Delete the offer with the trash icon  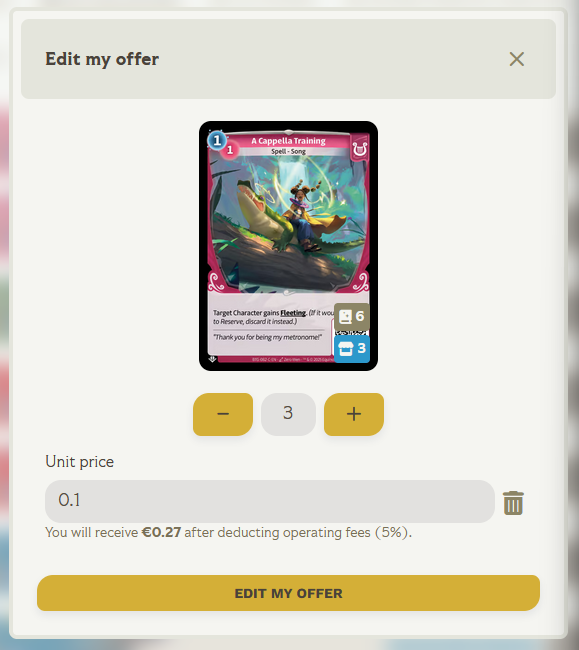click(513, 503)
